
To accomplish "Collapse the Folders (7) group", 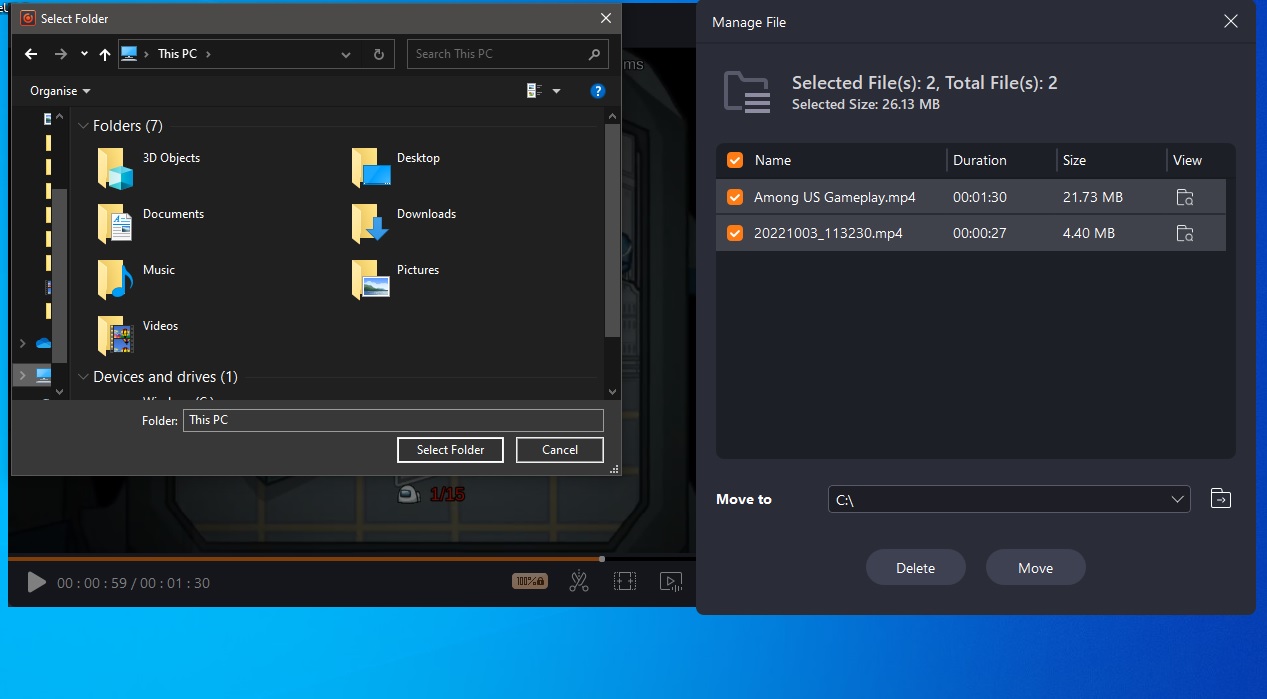I will 84,126.
